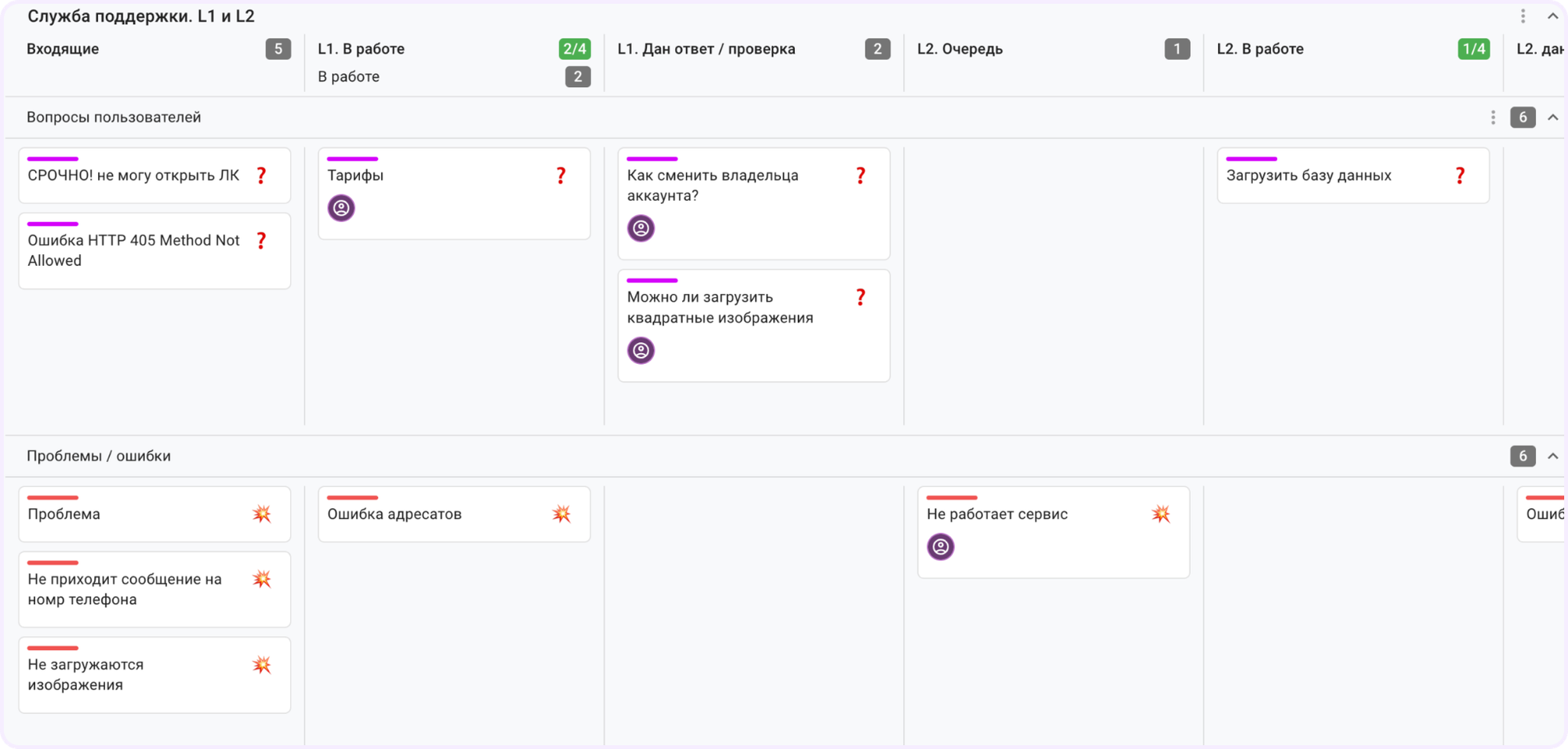The height and width of the screenshot is (749, 1568).
Task: Click assignee avatar on Не работает сервис card
Action: pos(941,547)
